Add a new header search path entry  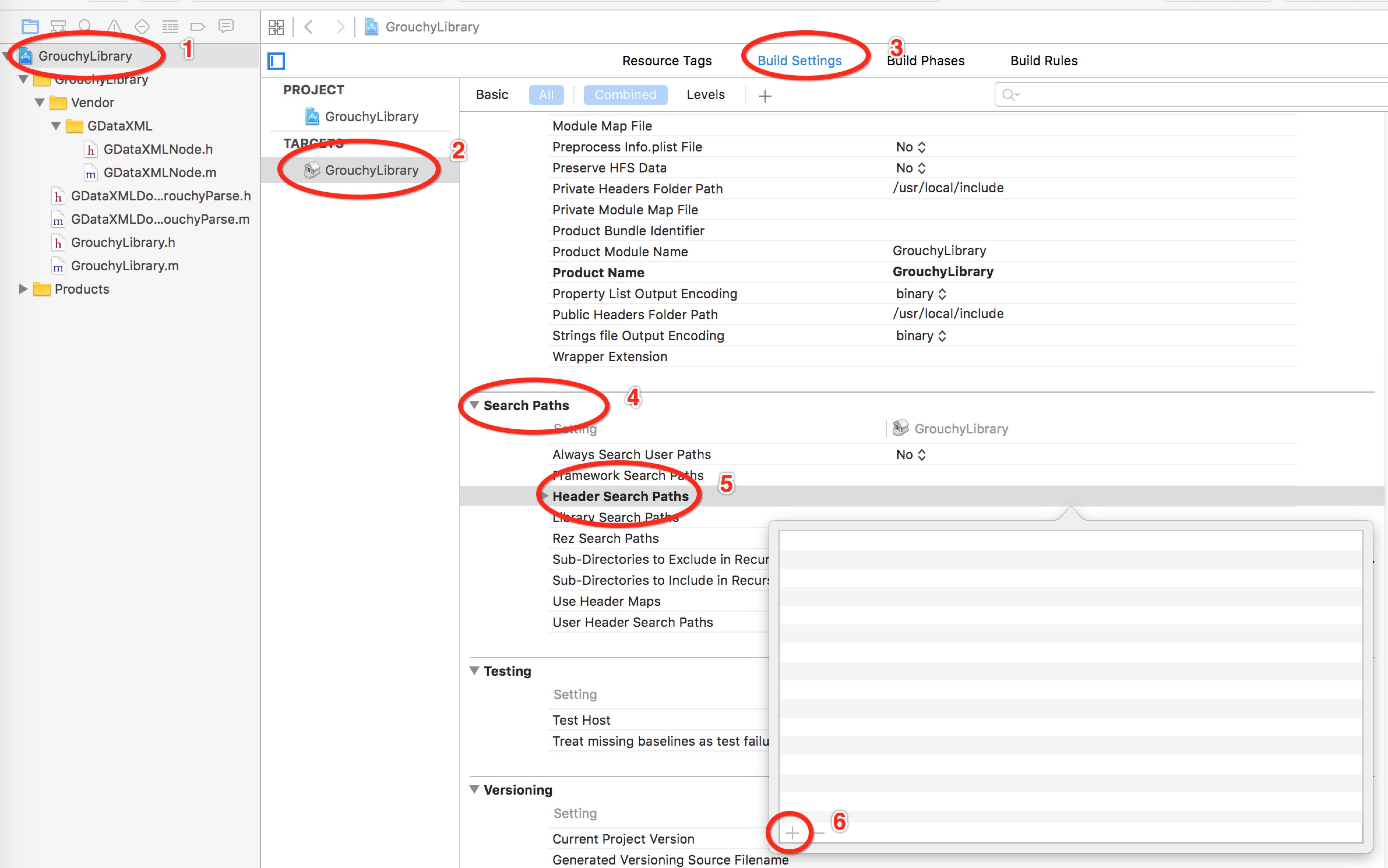[x=792, y=833]
